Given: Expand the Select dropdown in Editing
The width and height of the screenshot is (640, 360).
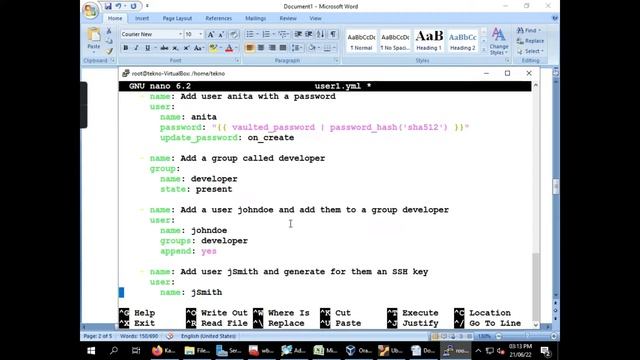Looking at the screenshot, I should pyautogui.click(x=531, y=51).
